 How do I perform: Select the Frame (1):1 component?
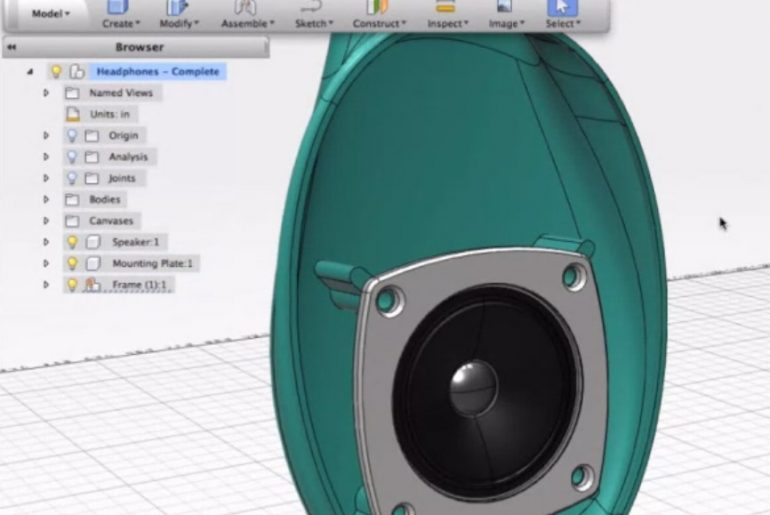coord(140,285)
